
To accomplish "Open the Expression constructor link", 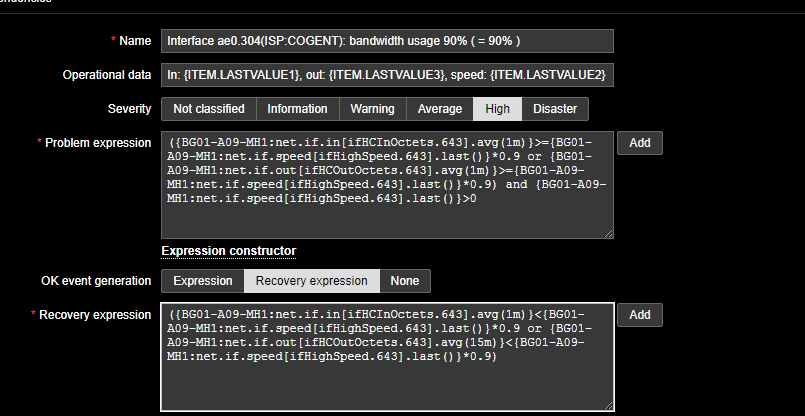I will [x=228, y=250].
